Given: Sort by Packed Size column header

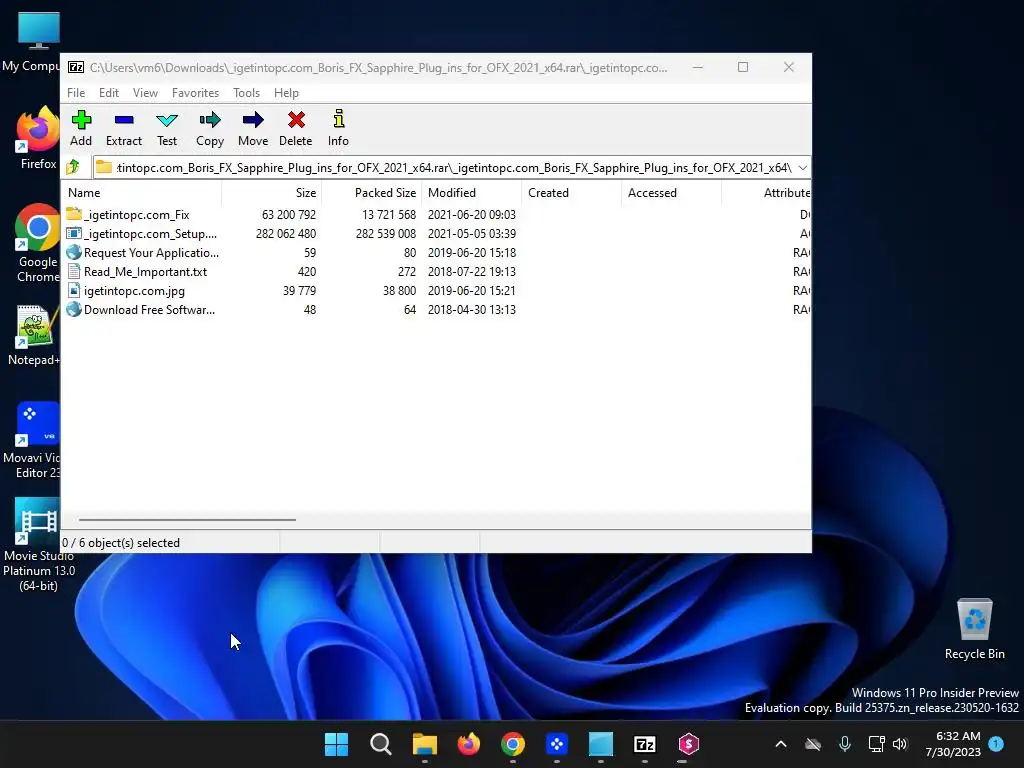Looking at the screenshot, I should pyautogui.click(x=372, y=193).
